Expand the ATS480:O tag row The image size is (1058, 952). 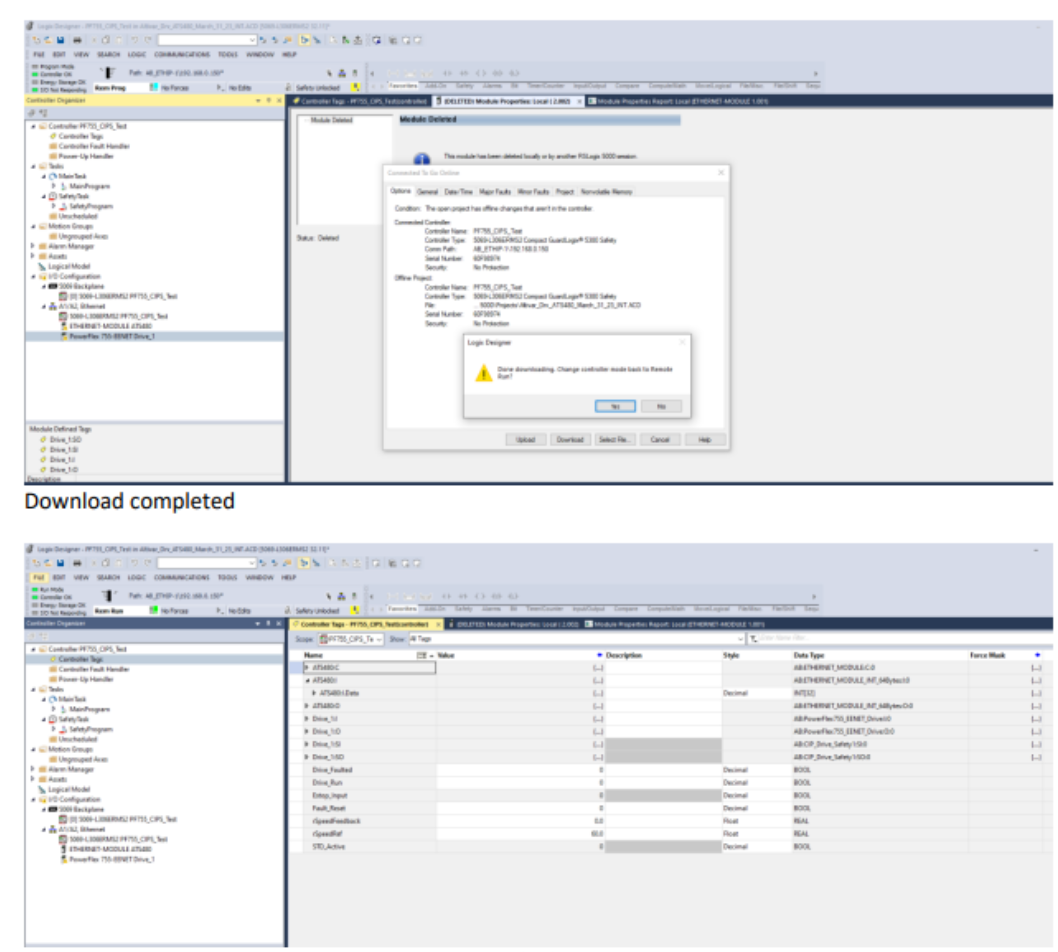click(x=306, y=706)
